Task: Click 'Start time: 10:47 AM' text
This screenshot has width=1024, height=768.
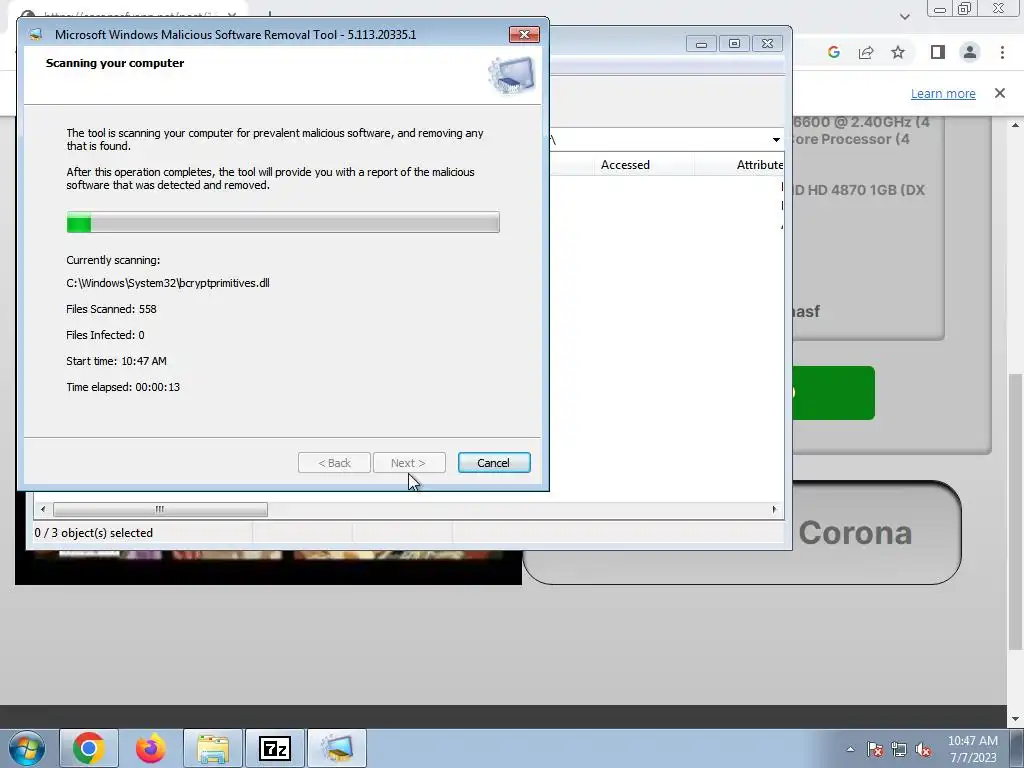Action: tap(117, 361)
